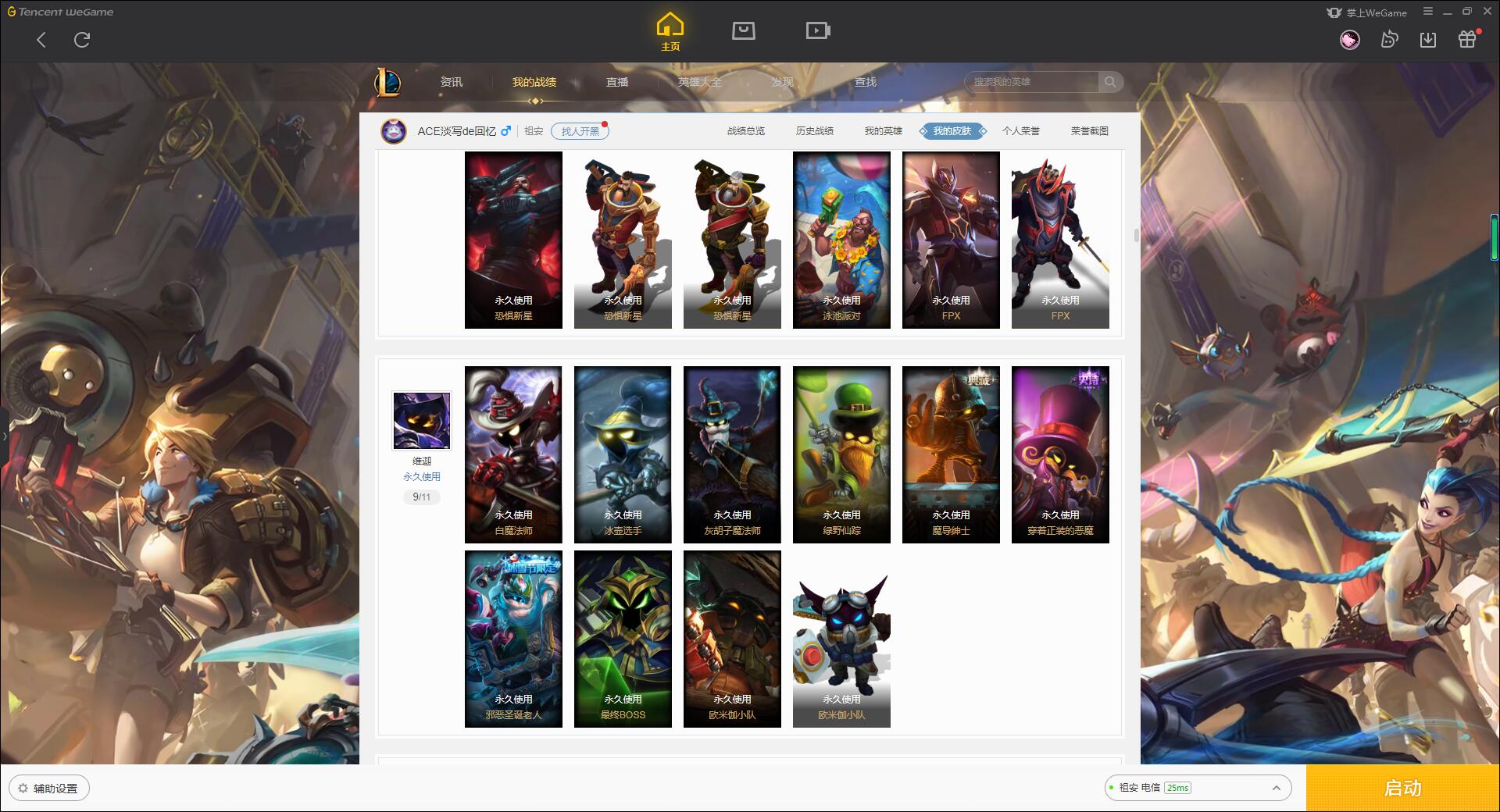Switch to 我的英雄 sub-tab
The width and height of the screenshot is (1500, 812).
[x=884, y=131]
